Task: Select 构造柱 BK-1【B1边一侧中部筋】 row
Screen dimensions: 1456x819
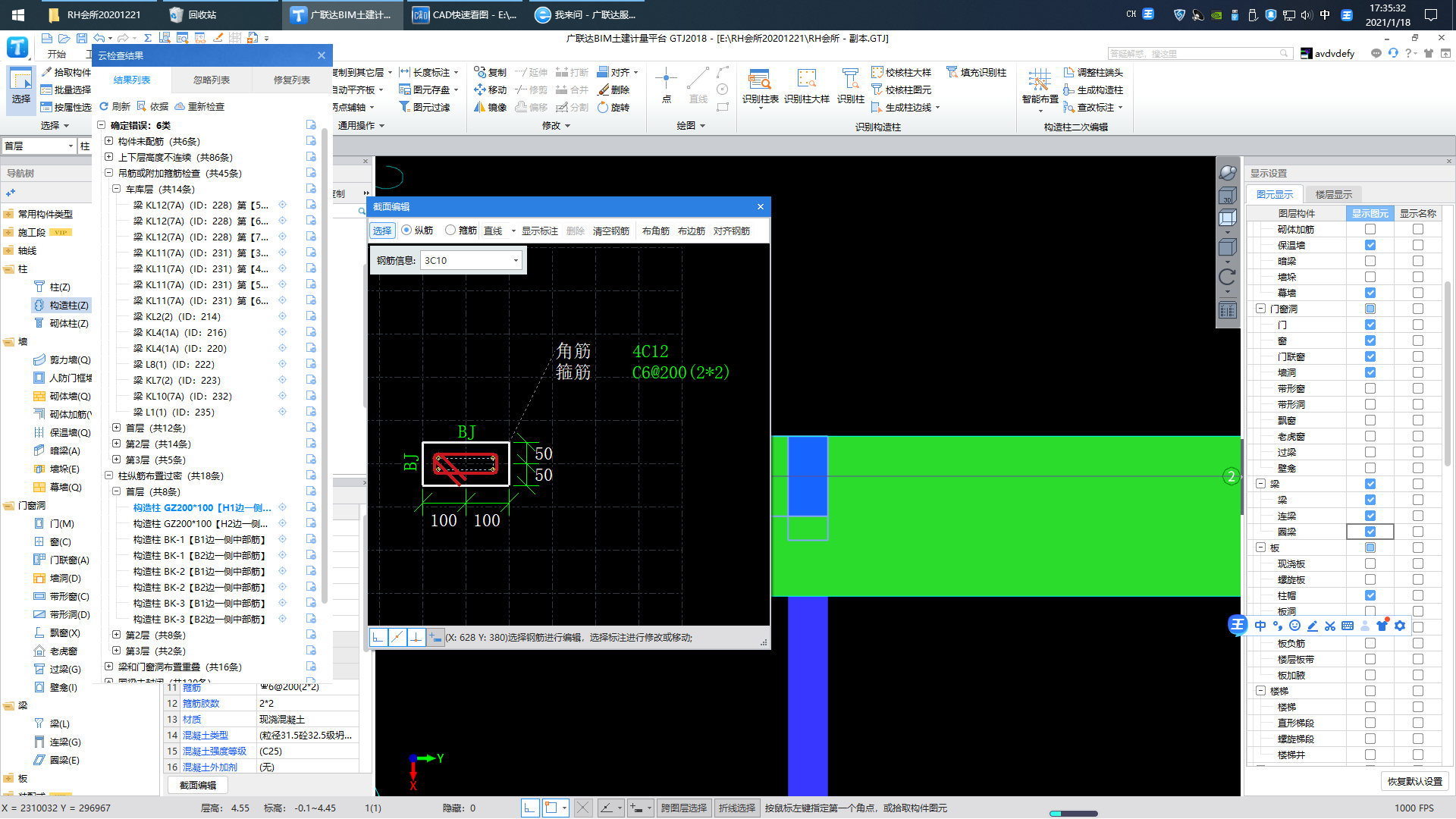Action: click(x=199, y=539)
